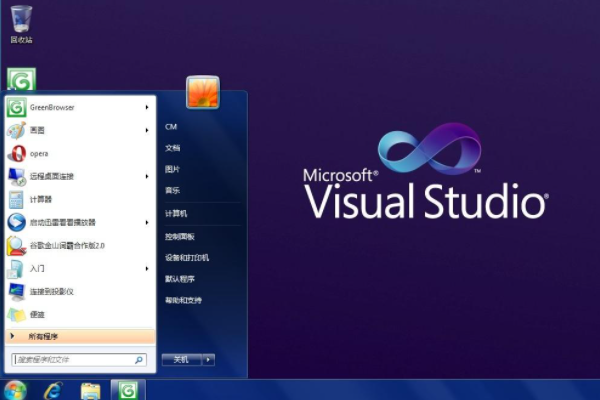Open the shutdown options arrow beside 关机
The width and height of the screenshot is (600, 400).
pos(209,359)
